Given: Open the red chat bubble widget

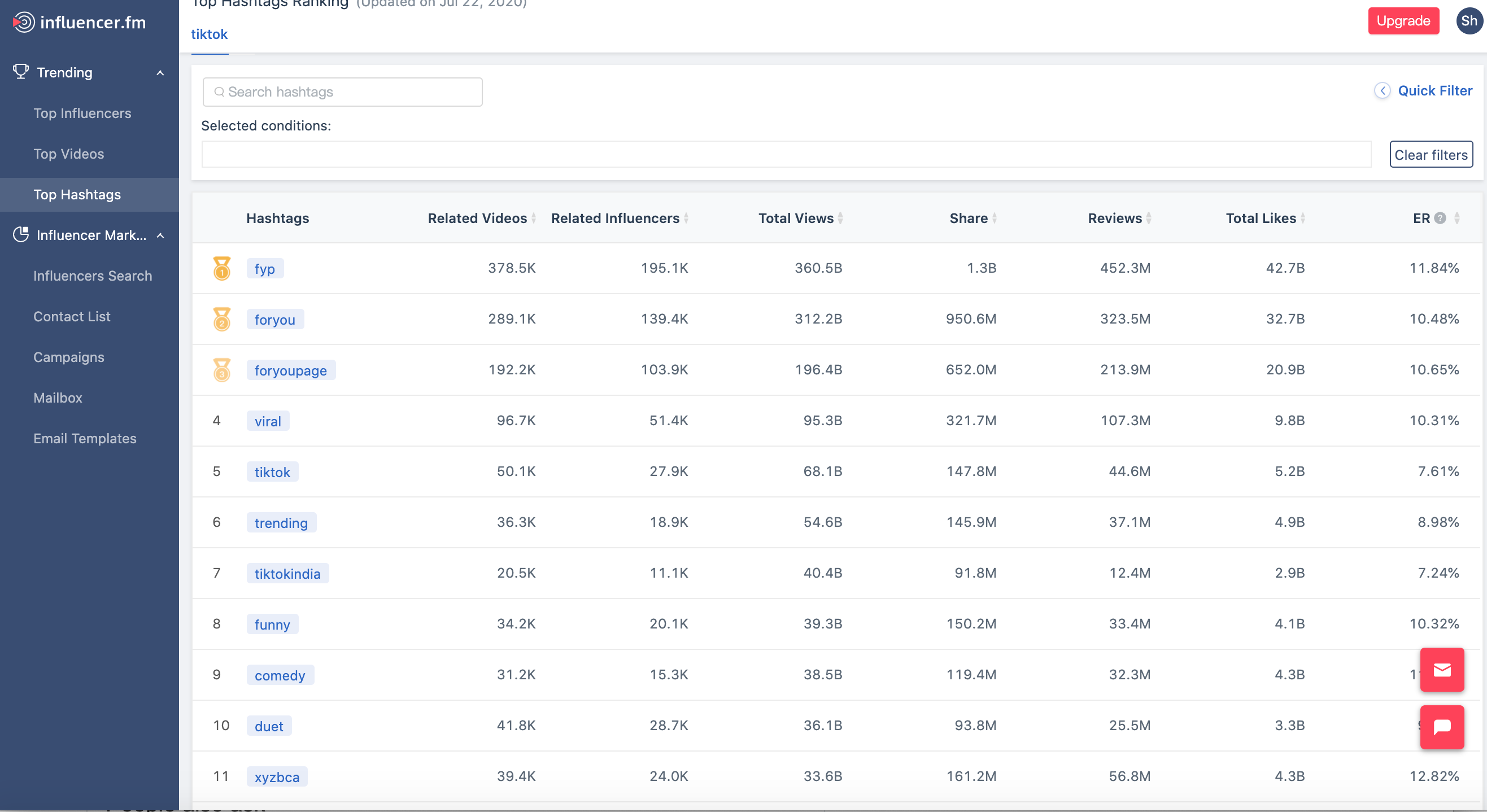Looking at the screenshot, I should click(x=1441, y=727).
